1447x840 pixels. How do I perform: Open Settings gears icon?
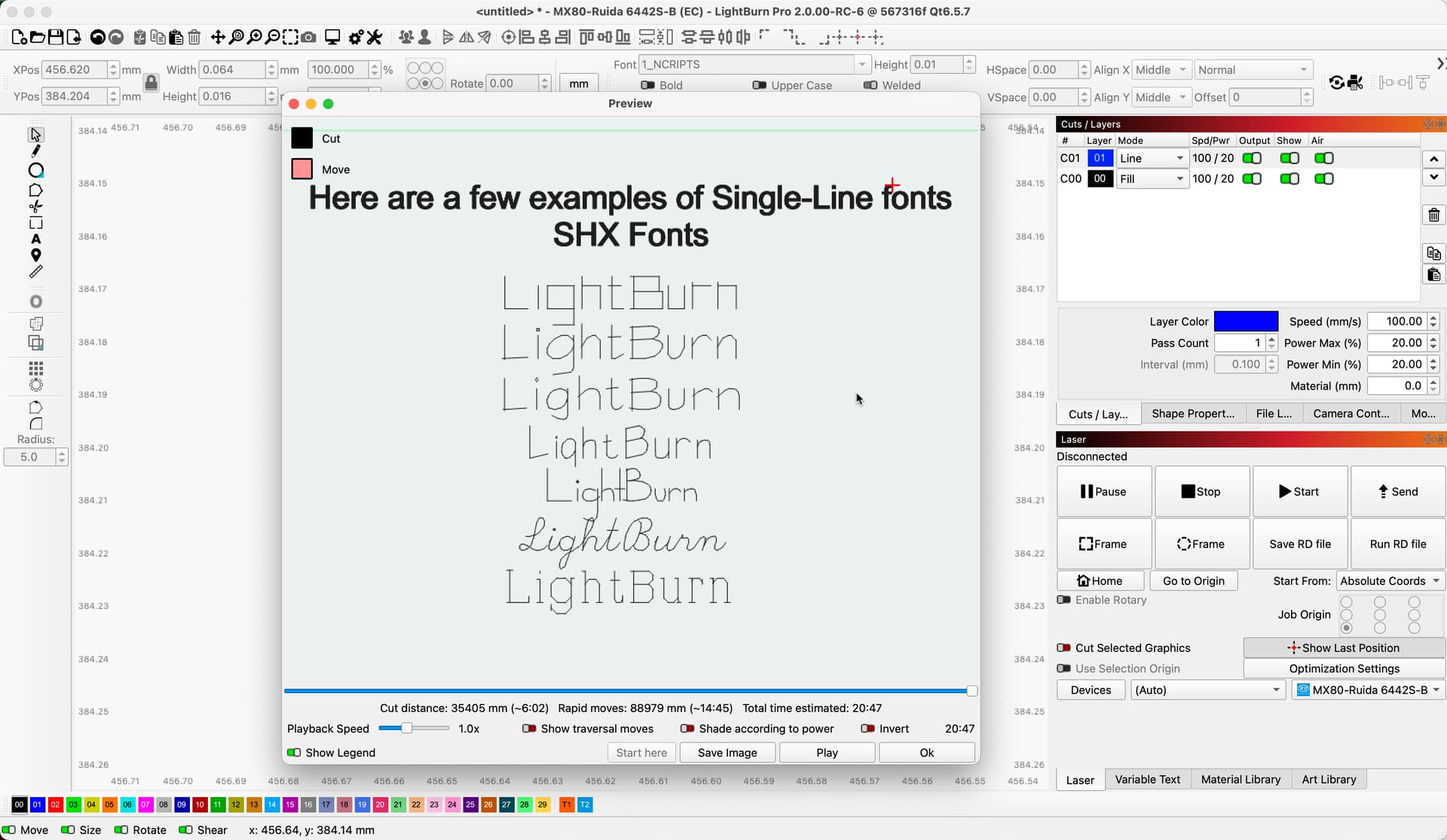356,37
